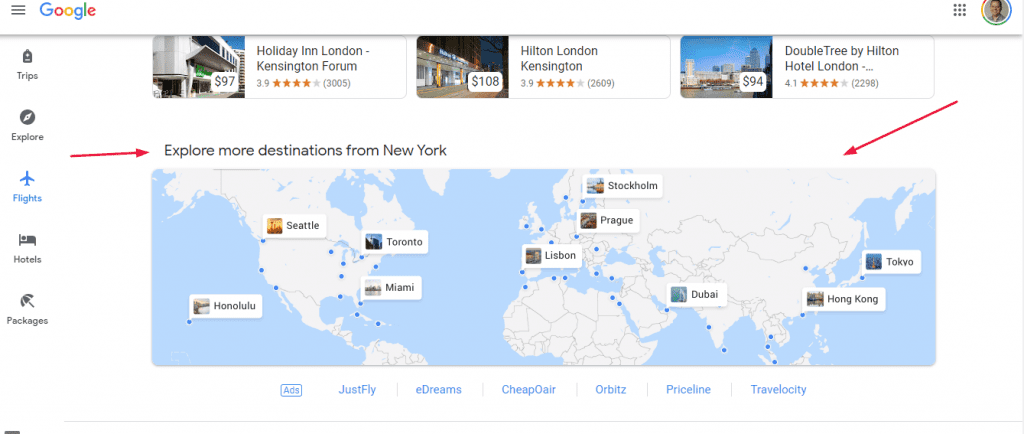Viewport: 1024px width, 434px height.
Task: Click the $97 Holiday Inn photo
Action: 199,67
